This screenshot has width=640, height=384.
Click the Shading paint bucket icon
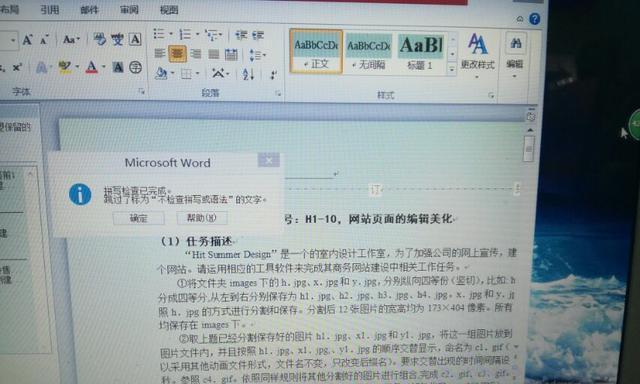[161, 73]
